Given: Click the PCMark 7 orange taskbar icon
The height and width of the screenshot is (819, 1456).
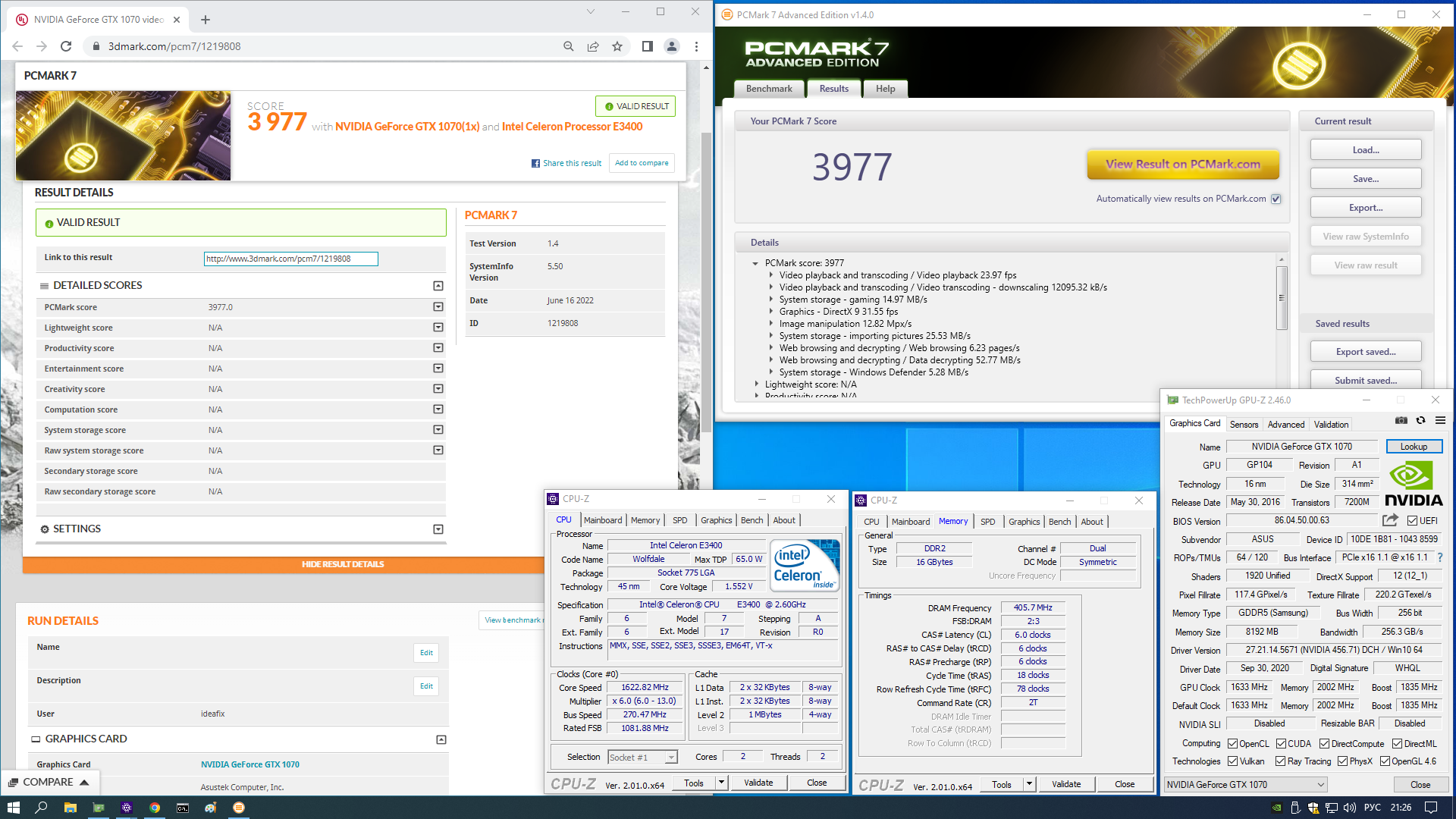Looking at the screenshot, I should click(239, 808).
